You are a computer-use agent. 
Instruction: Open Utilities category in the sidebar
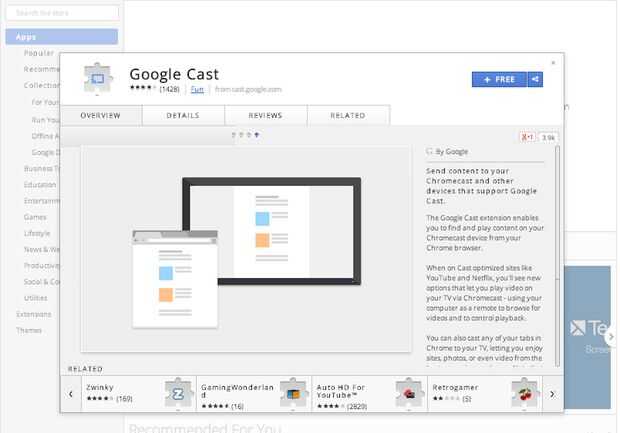[x=36, y=298]
